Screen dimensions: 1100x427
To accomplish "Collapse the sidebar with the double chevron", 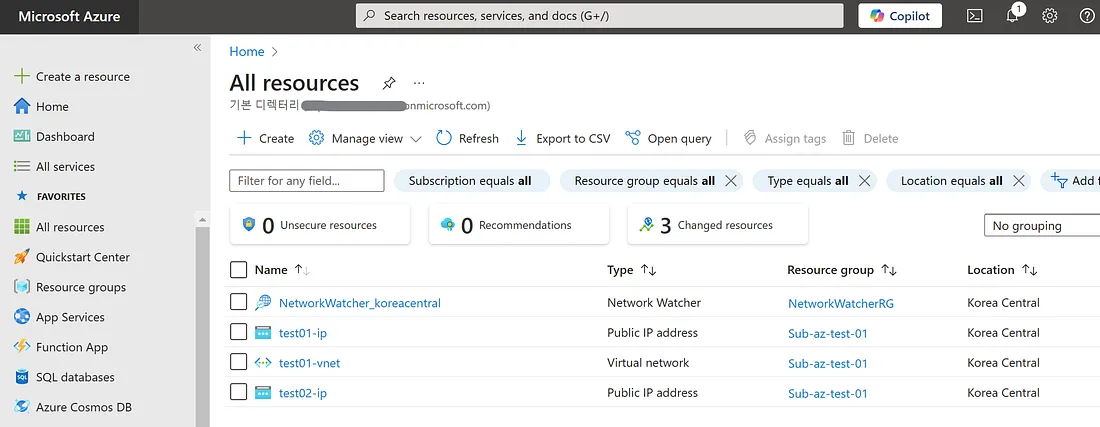I will point(197,48).
